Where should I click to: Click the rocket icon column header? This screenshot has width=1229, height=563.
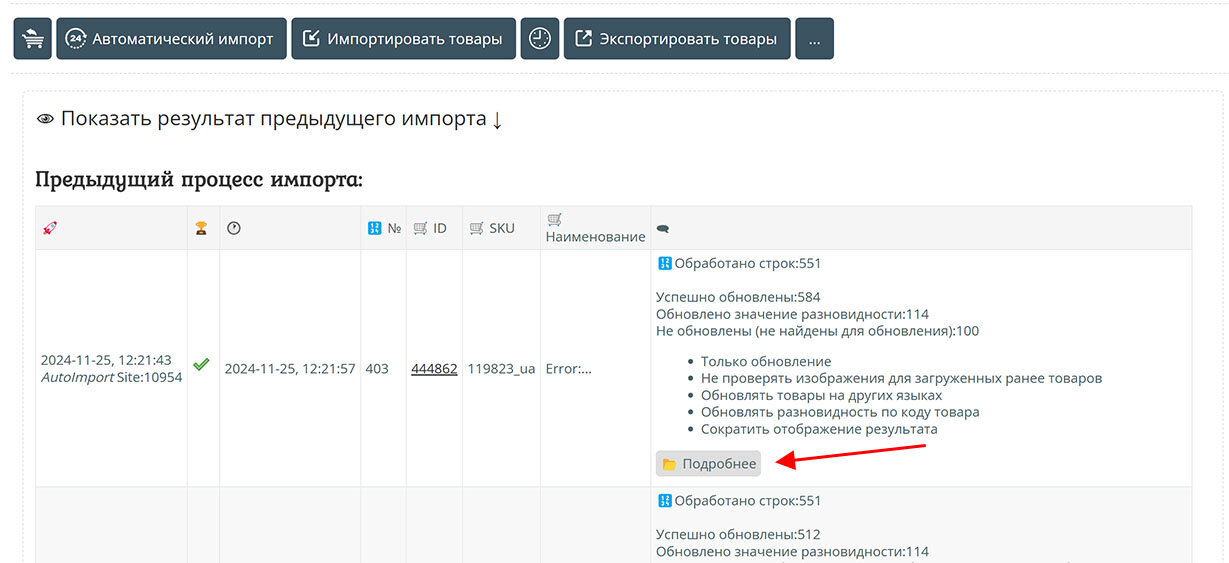pos(50,228)
